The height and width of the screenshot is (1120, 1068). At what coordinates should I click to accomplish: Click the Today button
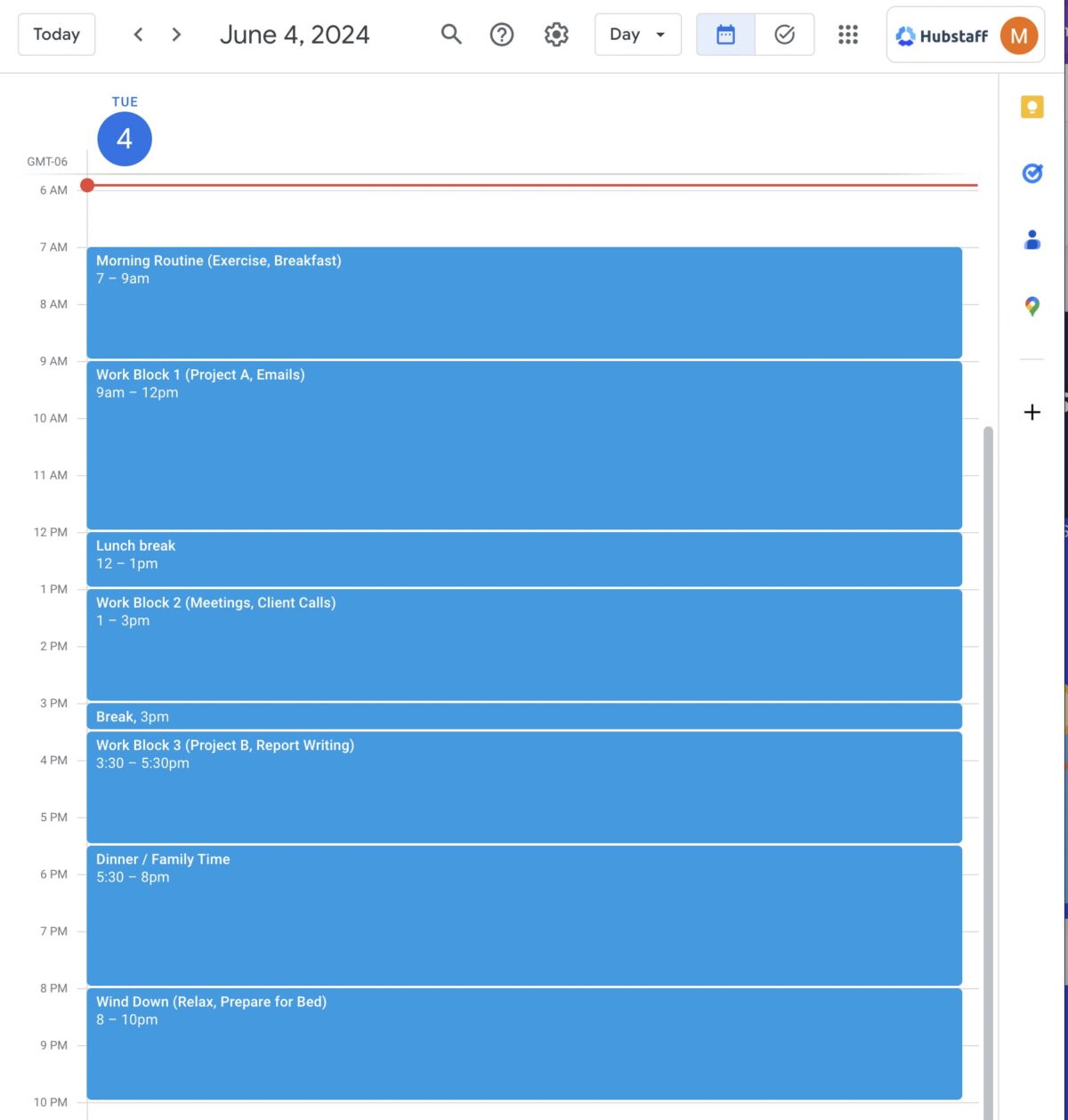(56, 35)
